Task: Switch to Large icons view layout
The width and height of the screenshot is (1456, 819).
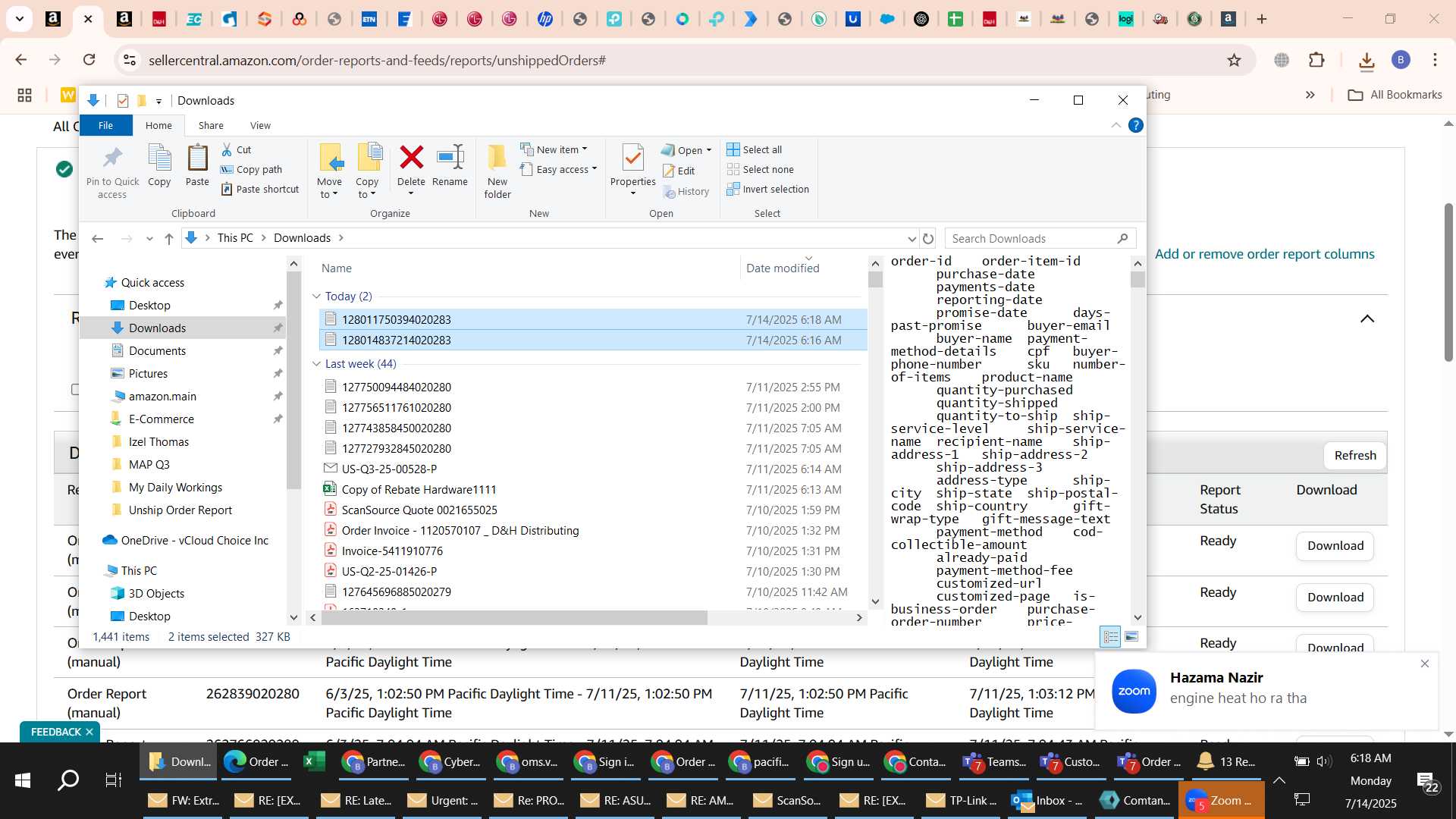Action: (x=1131, y=637)
